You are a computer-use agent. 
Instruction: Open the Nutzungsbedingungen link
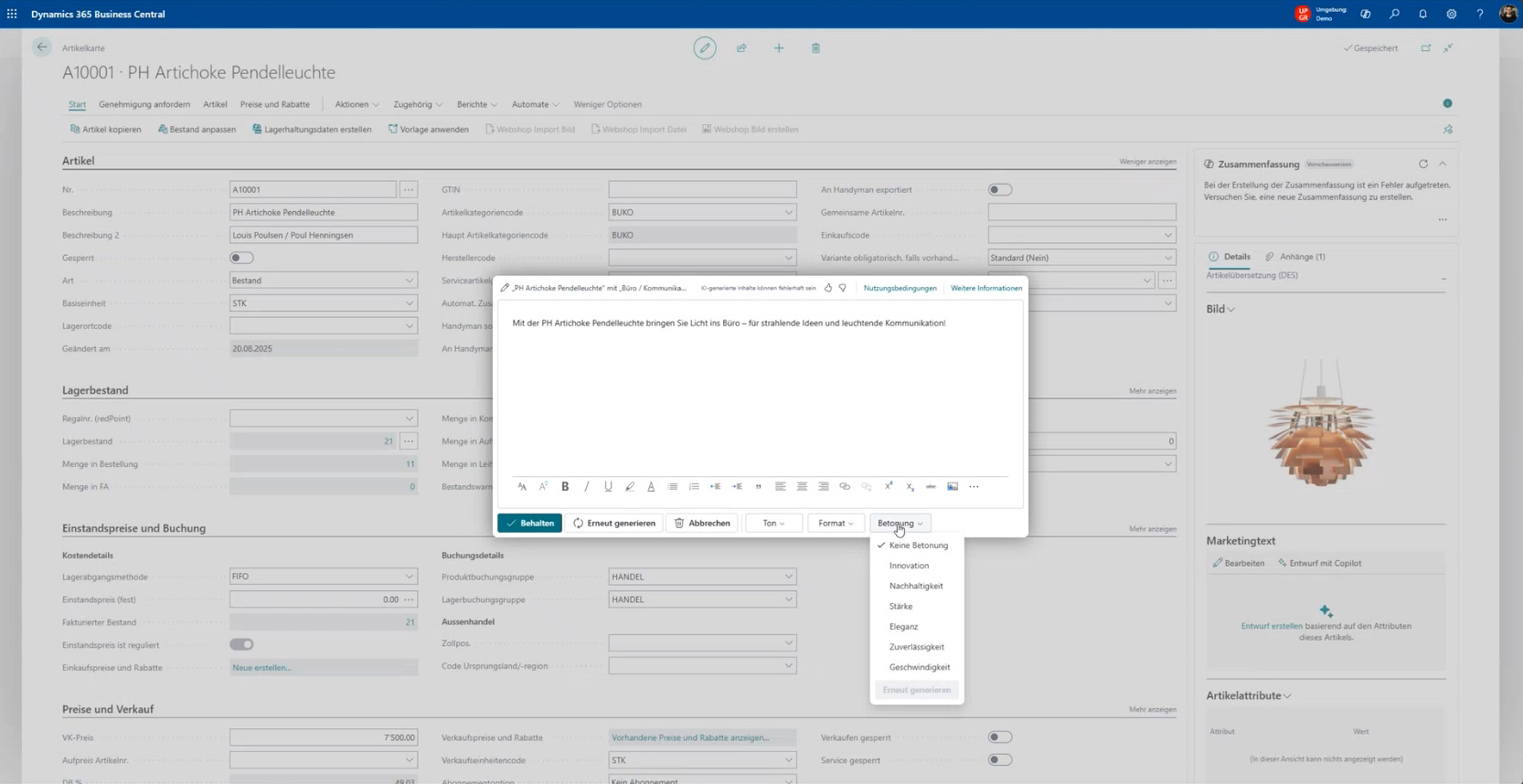click(900, 288)
